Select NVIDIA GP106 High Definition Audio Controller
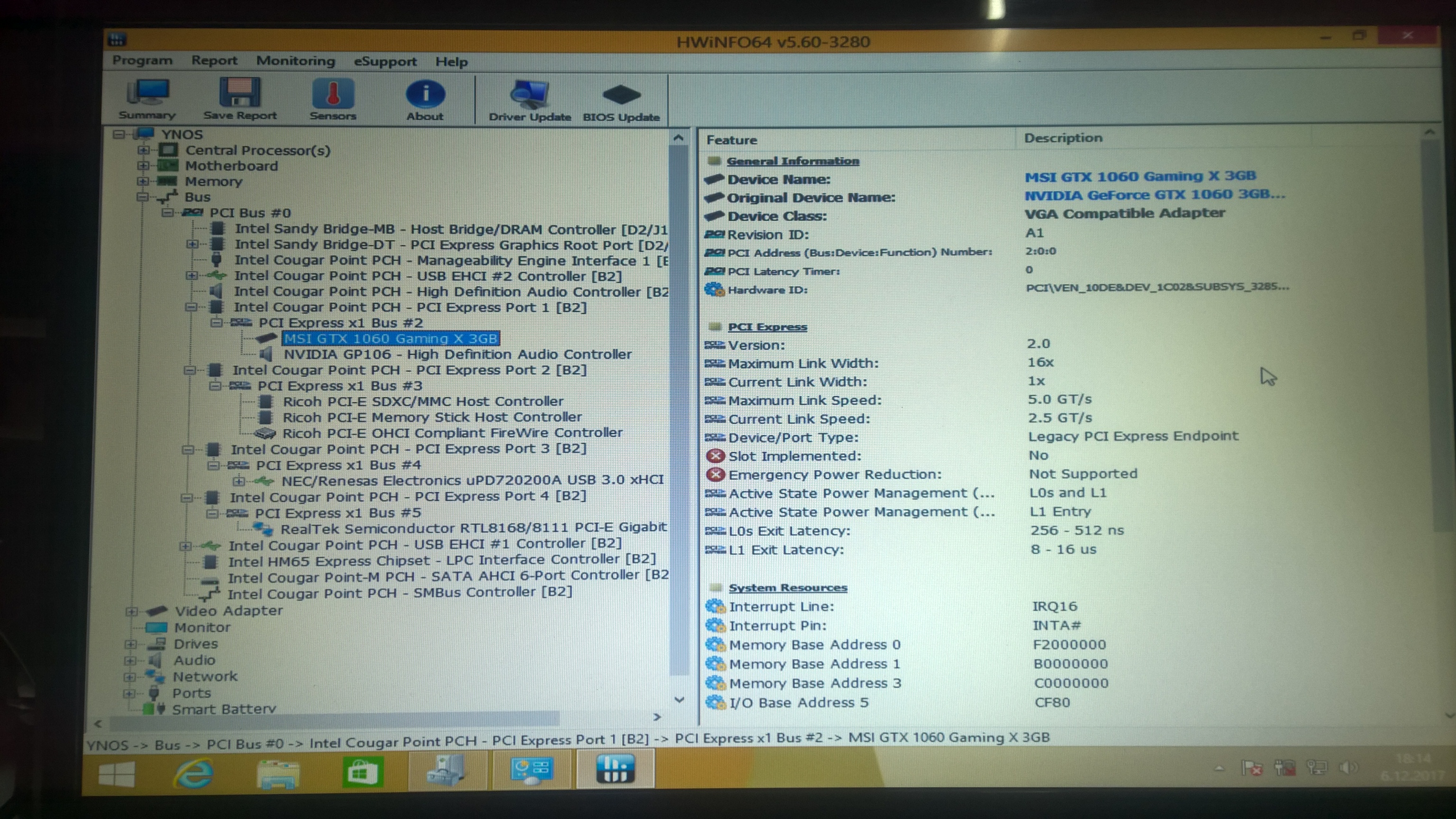 (x=457, y=355)
